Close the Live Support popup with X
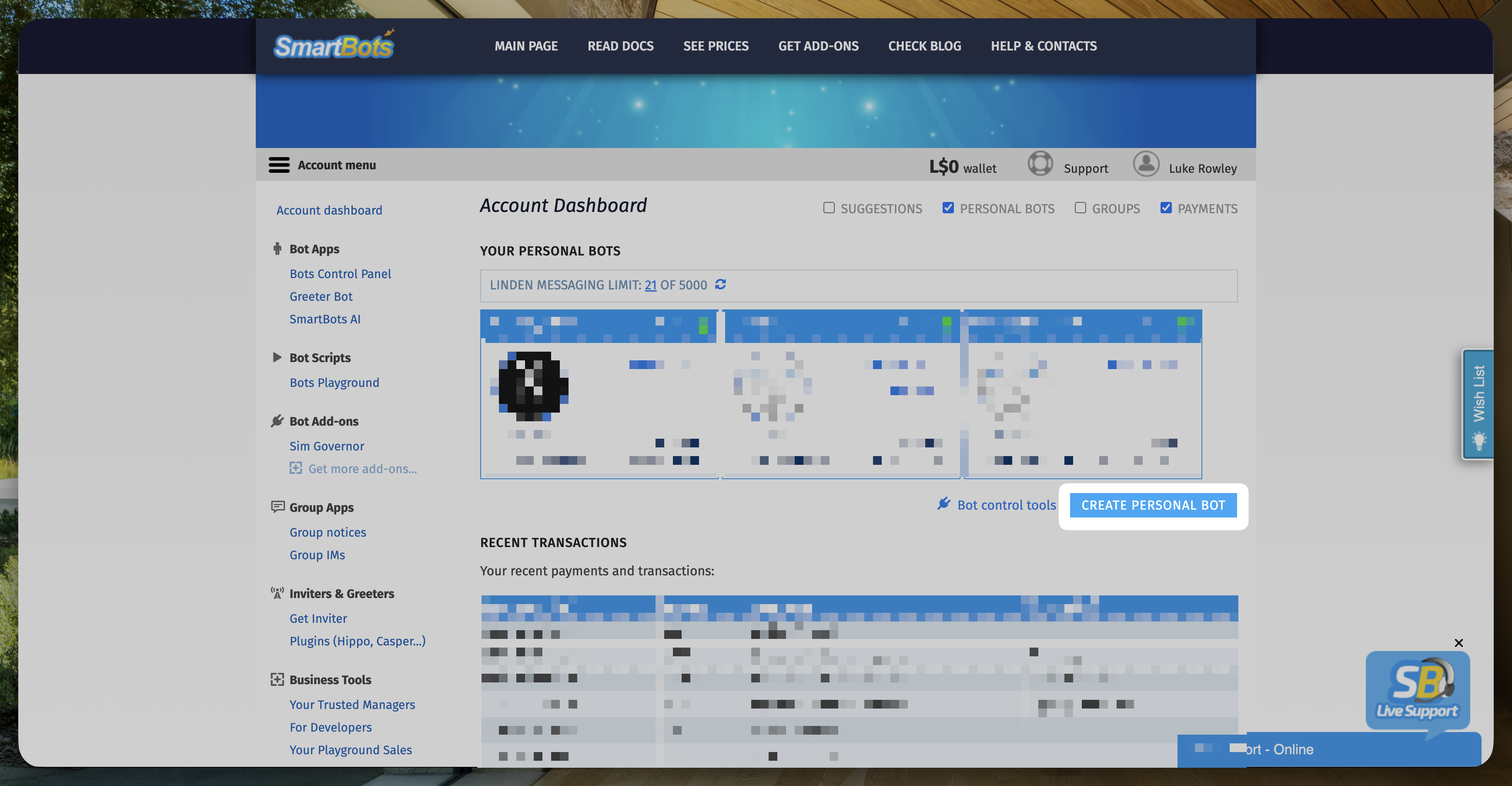1512x786 pixels. (x=1458, y=643)
